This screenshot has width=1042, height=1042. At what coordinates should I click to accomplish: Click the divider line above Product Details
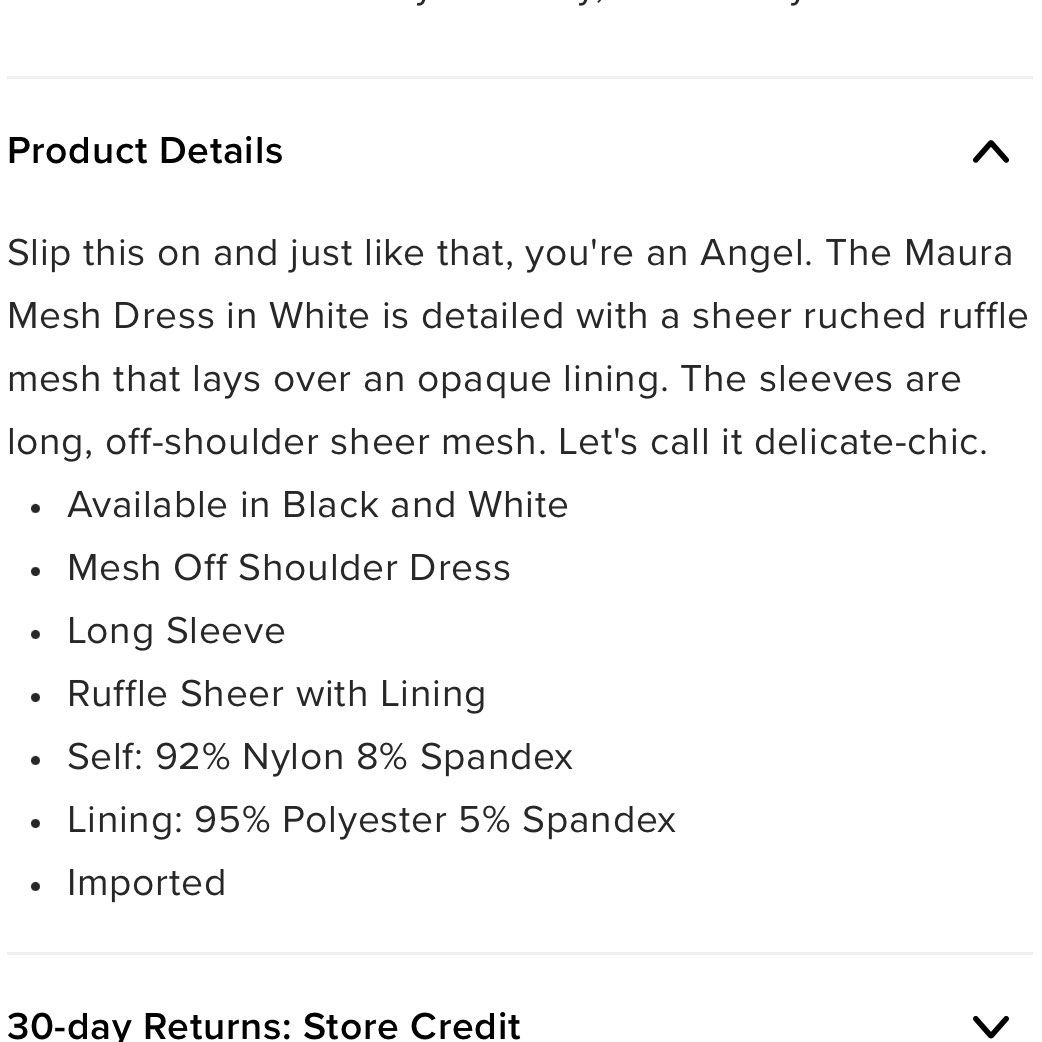tap(520, 75)
